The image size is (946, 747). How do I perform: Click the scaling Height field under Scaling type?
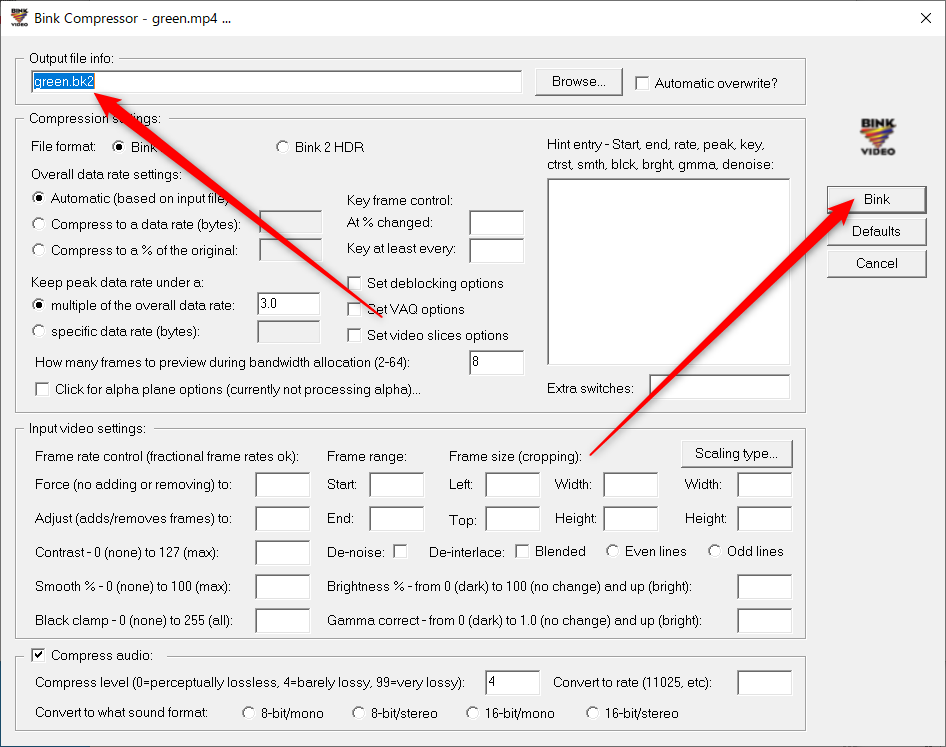click(x=764, y=518)
